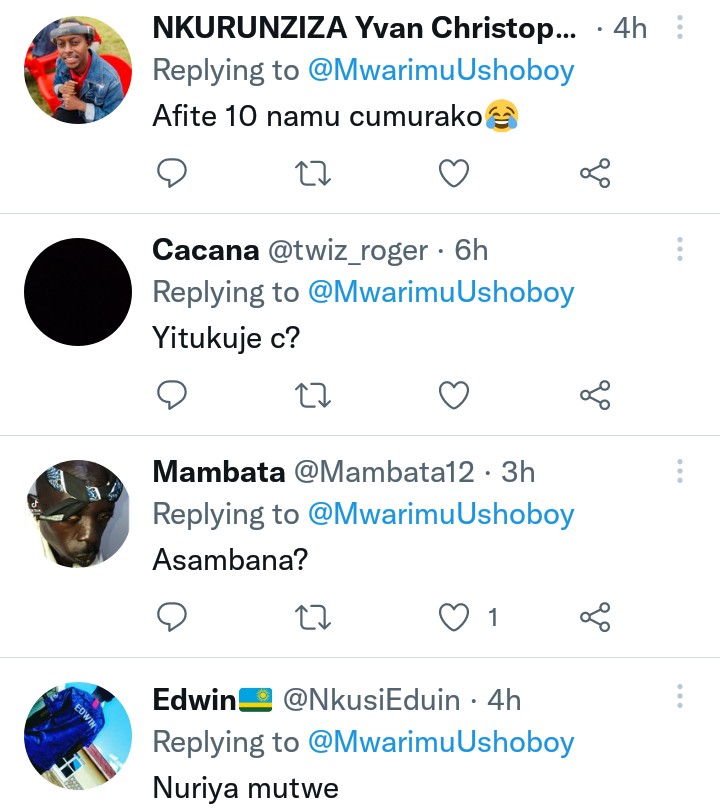Retweet Cacana's tweet
This screenshot has width=720, height=812.
click(x=315, y=396)
